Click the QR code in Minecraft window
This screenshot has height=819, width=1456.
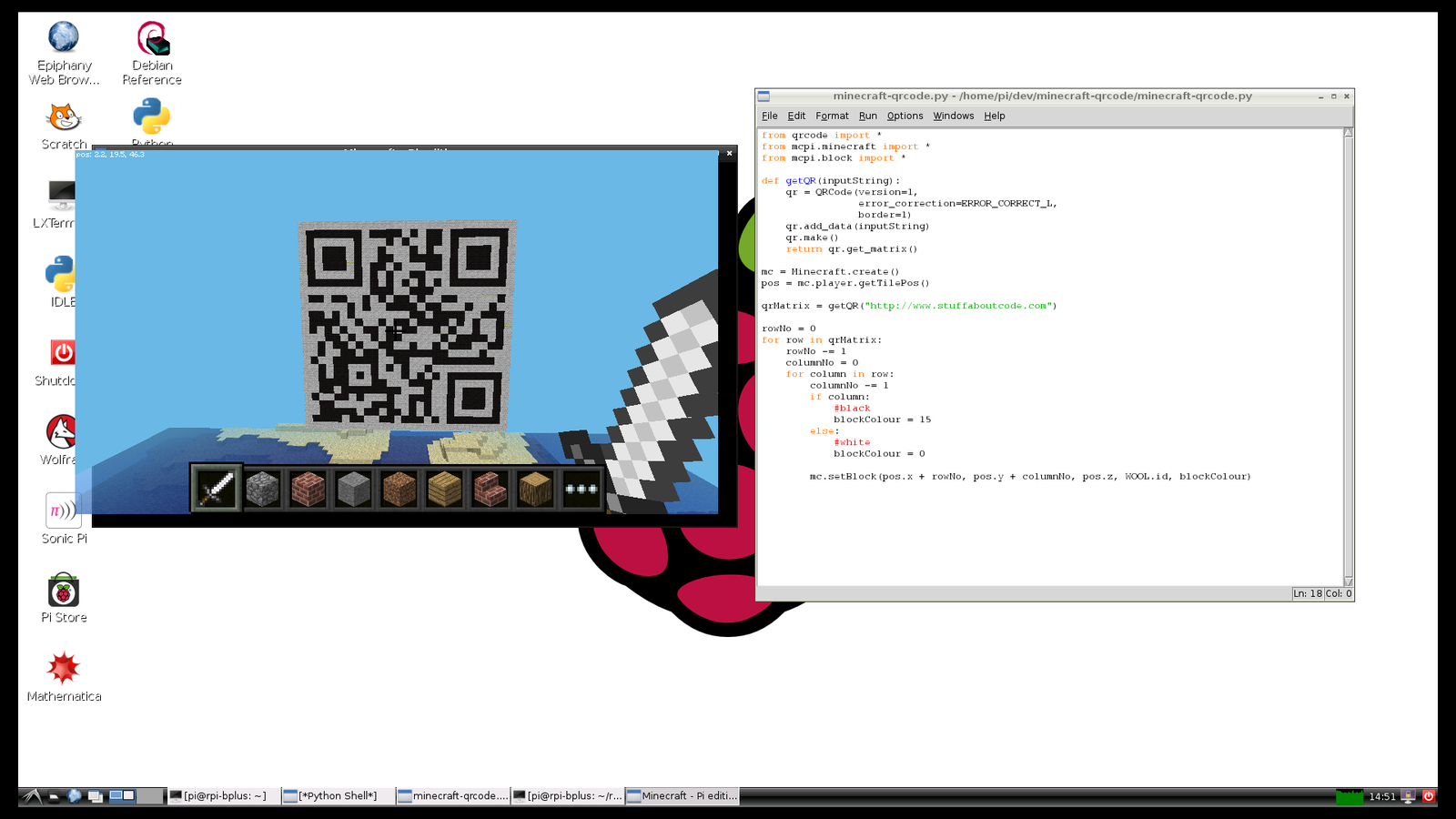pos(408,324)
